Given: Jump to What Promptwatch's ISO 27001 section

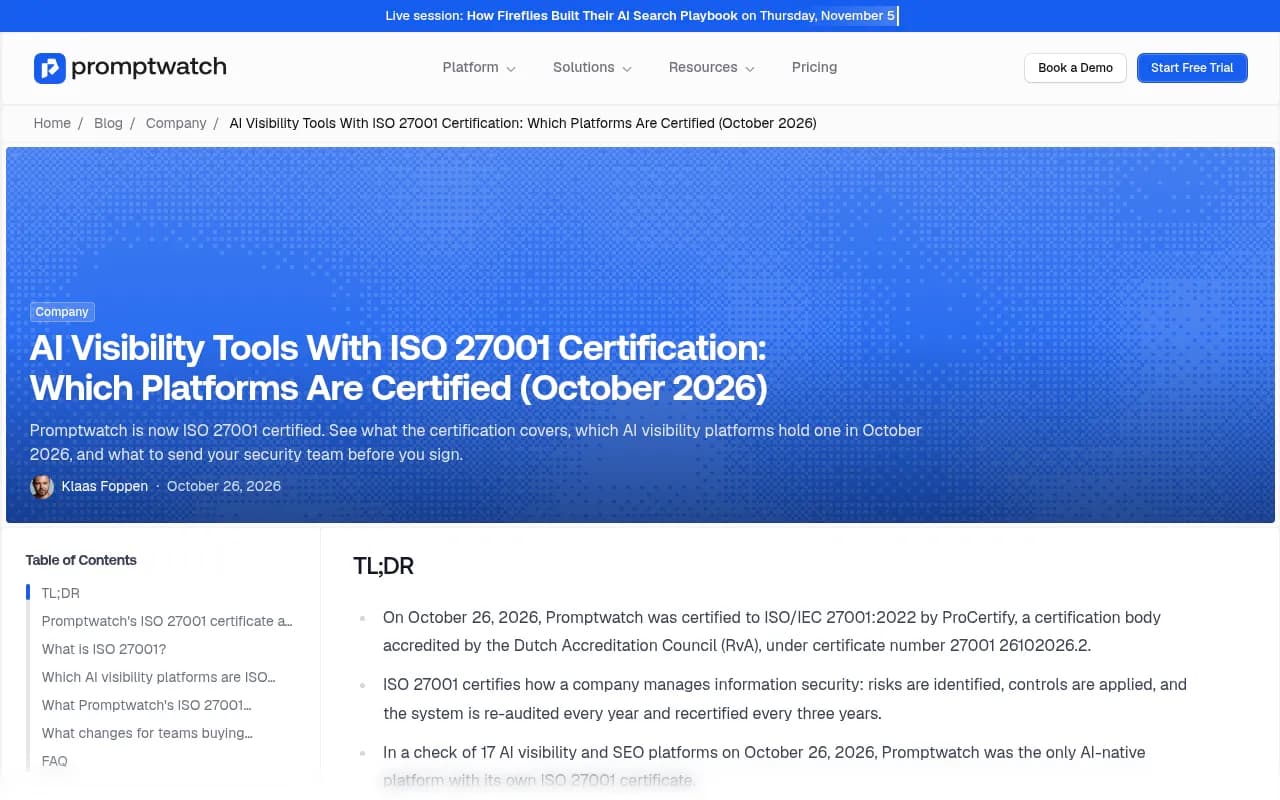Looking at the screenshot, I should tap(146, 705).
